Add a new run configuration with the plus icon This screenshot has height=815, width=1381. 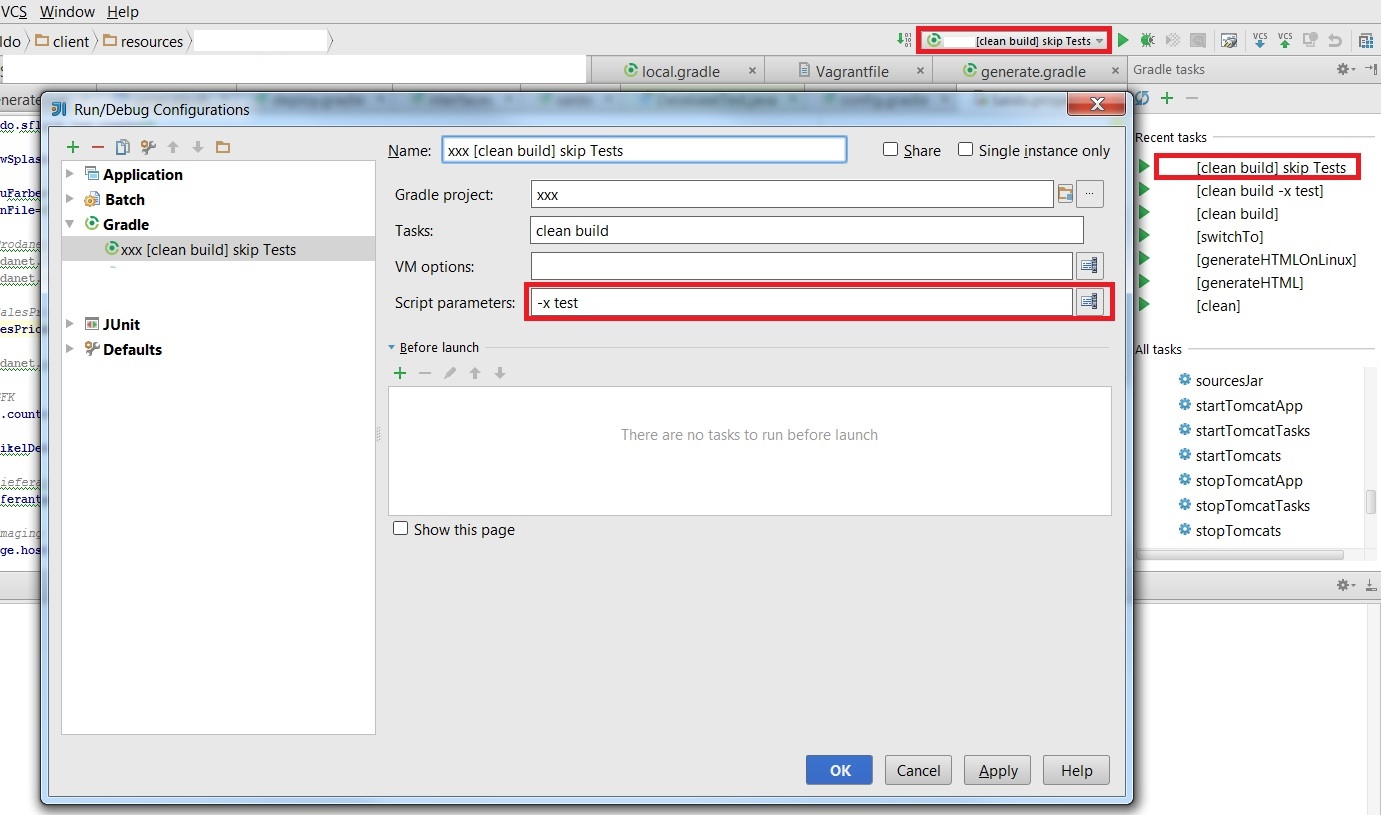[x=73, y=147]
